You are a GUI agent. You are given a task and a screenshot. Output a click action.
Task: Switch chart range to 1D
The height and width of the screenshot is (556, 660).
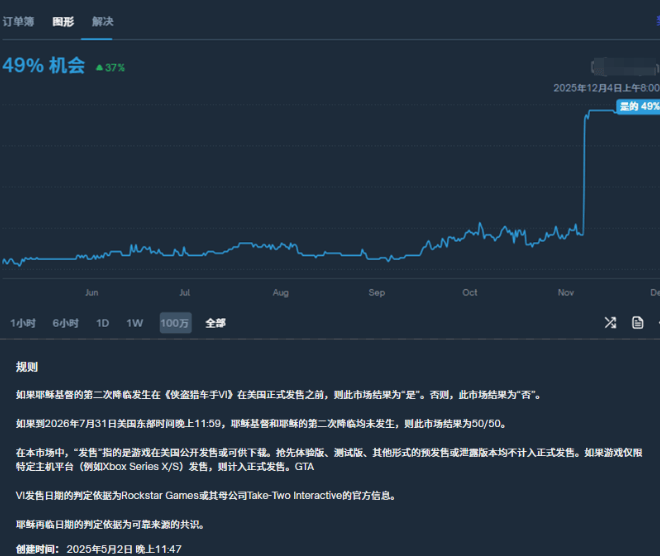(x=102, y=323)
